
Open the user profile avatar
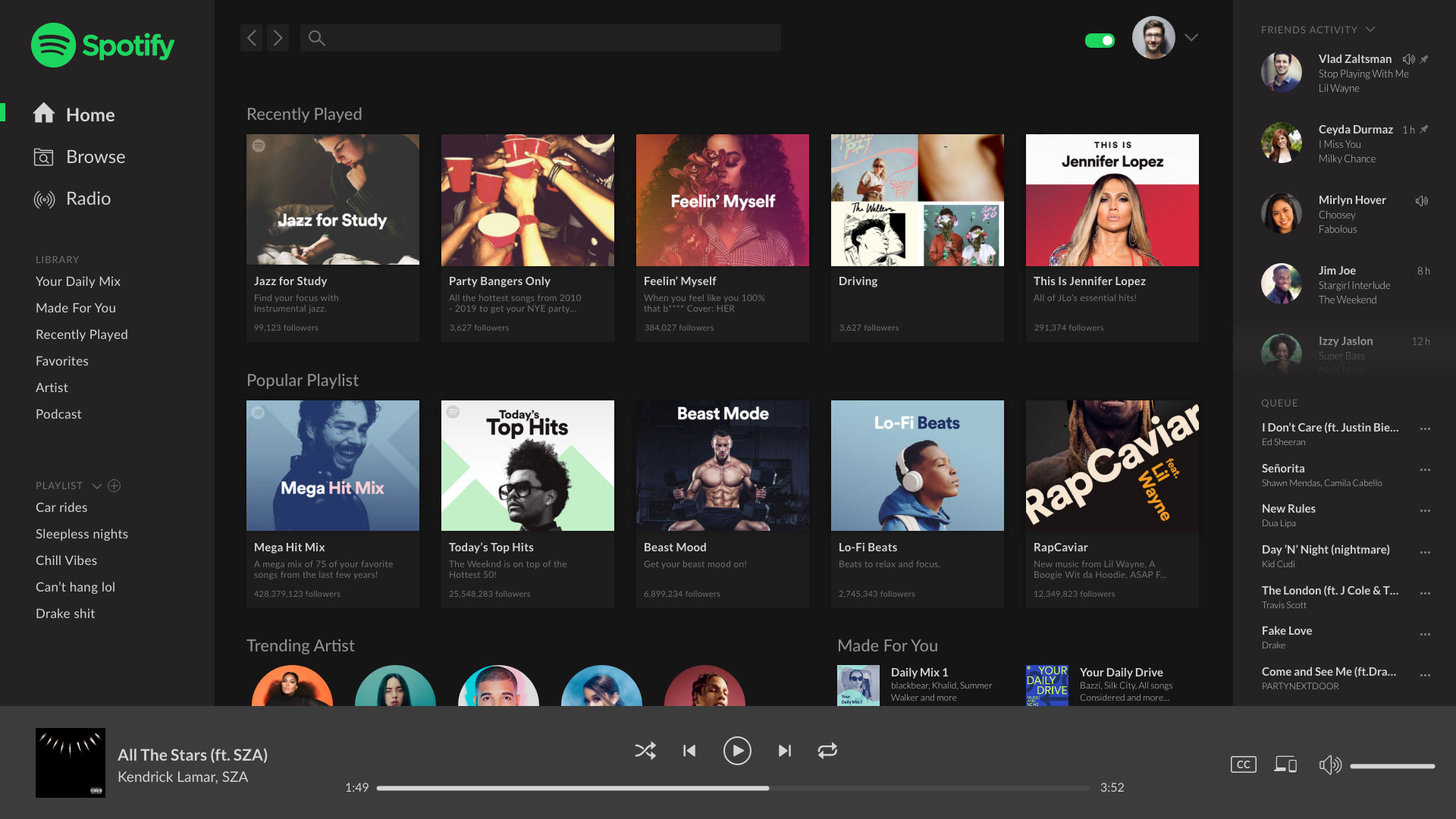(x=1153, y=37)
